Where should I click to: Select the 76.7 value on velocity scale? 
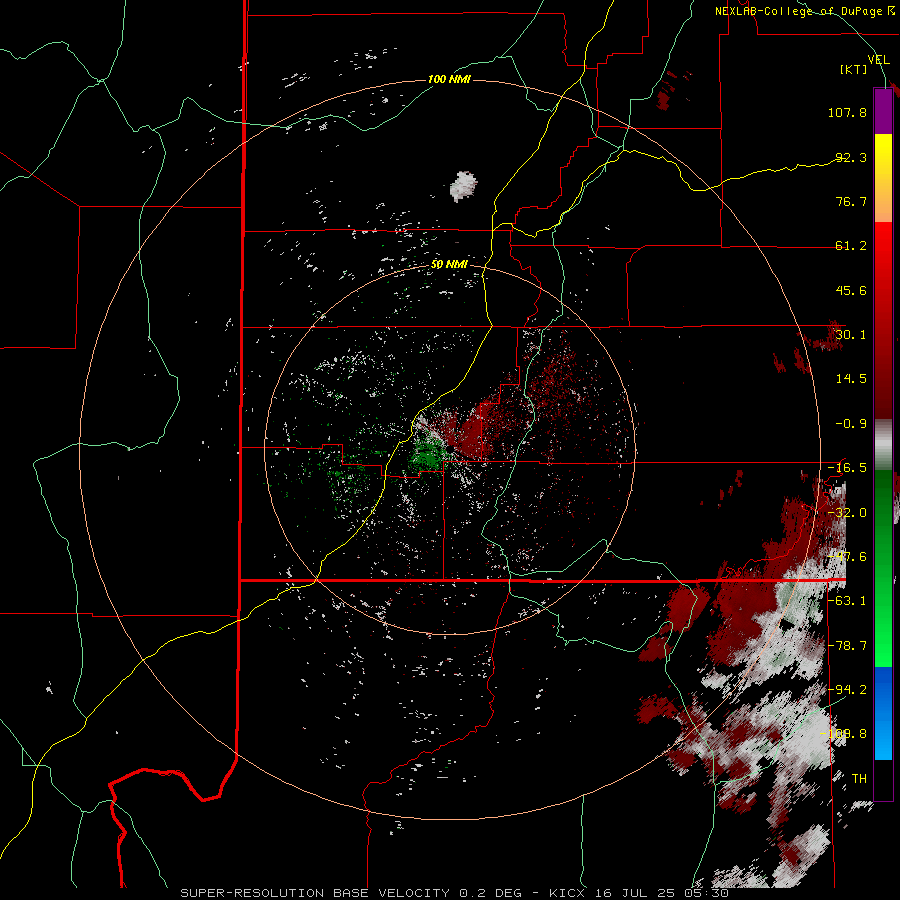pos(851,201)
